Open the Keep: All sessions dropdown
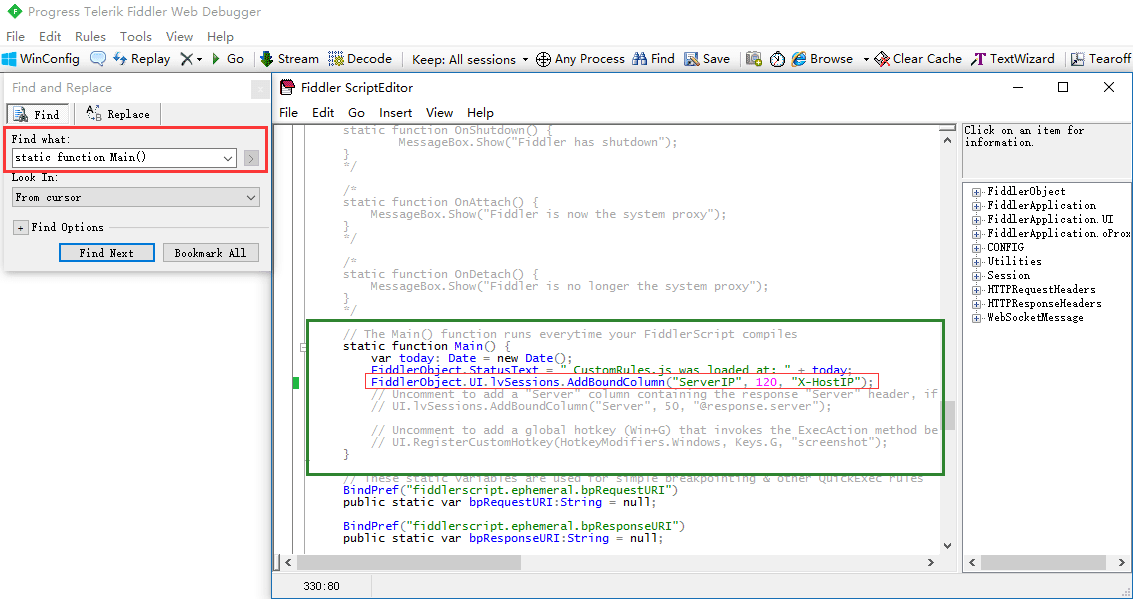Image resolution: width=1133 pixels, height=599 pixels. pos(470,59)
